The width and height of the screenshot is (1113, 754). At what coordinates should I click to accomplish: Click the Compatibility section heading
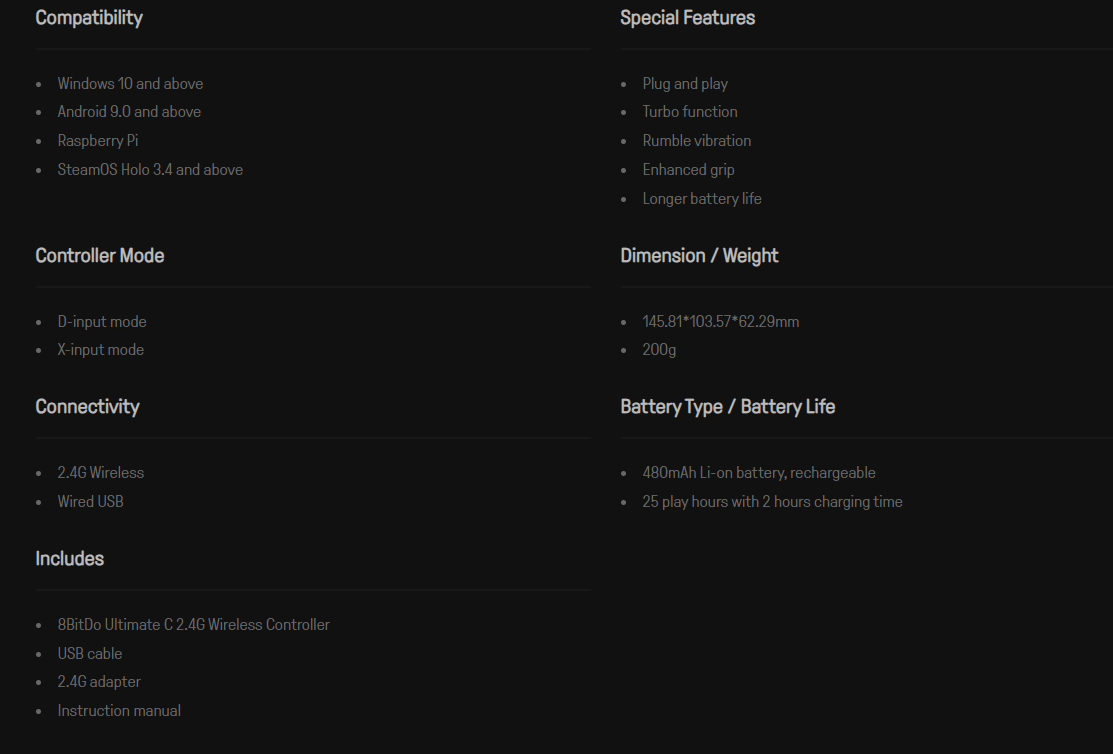[89, 18]
